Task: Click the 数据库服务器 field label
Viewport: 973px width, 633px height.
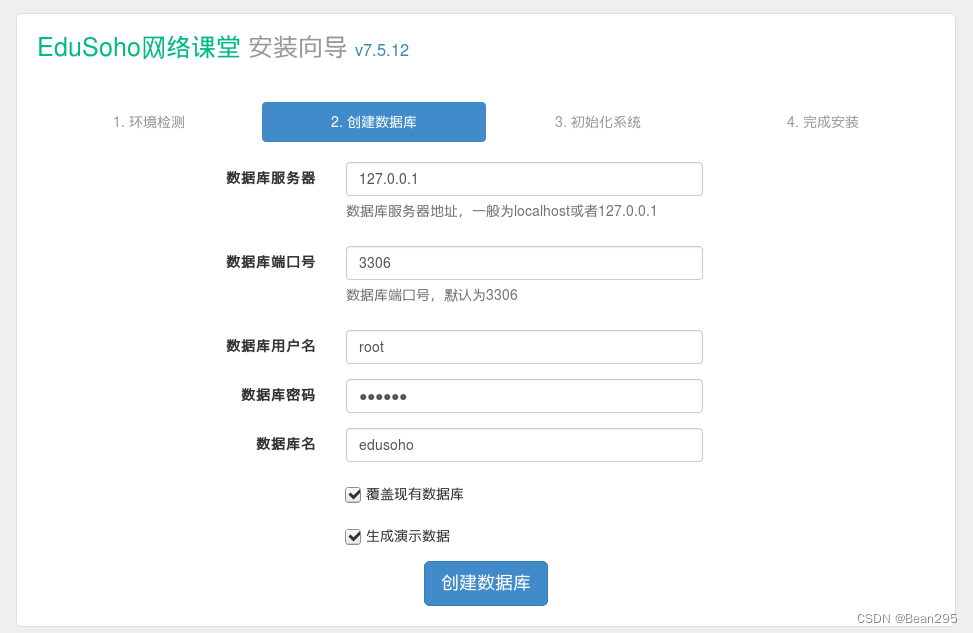Action: point(271,178)
